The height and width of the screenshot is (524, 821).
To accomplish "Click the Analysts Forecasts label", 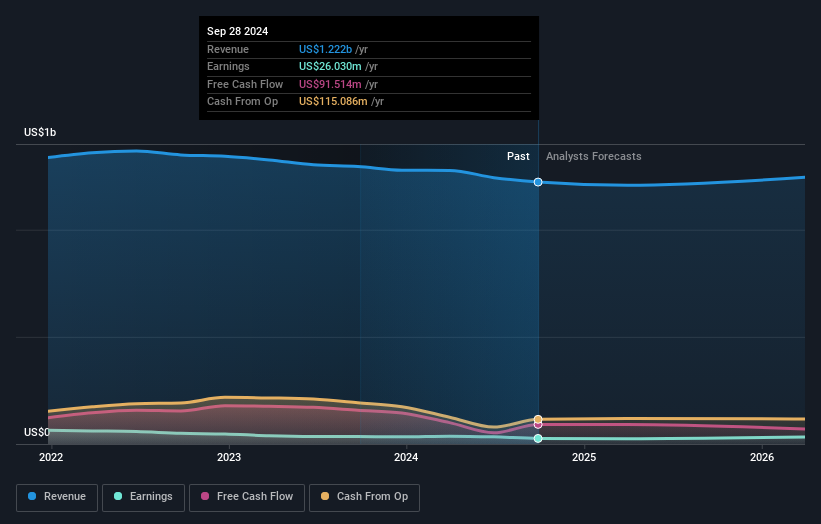I will coord(594,157).
